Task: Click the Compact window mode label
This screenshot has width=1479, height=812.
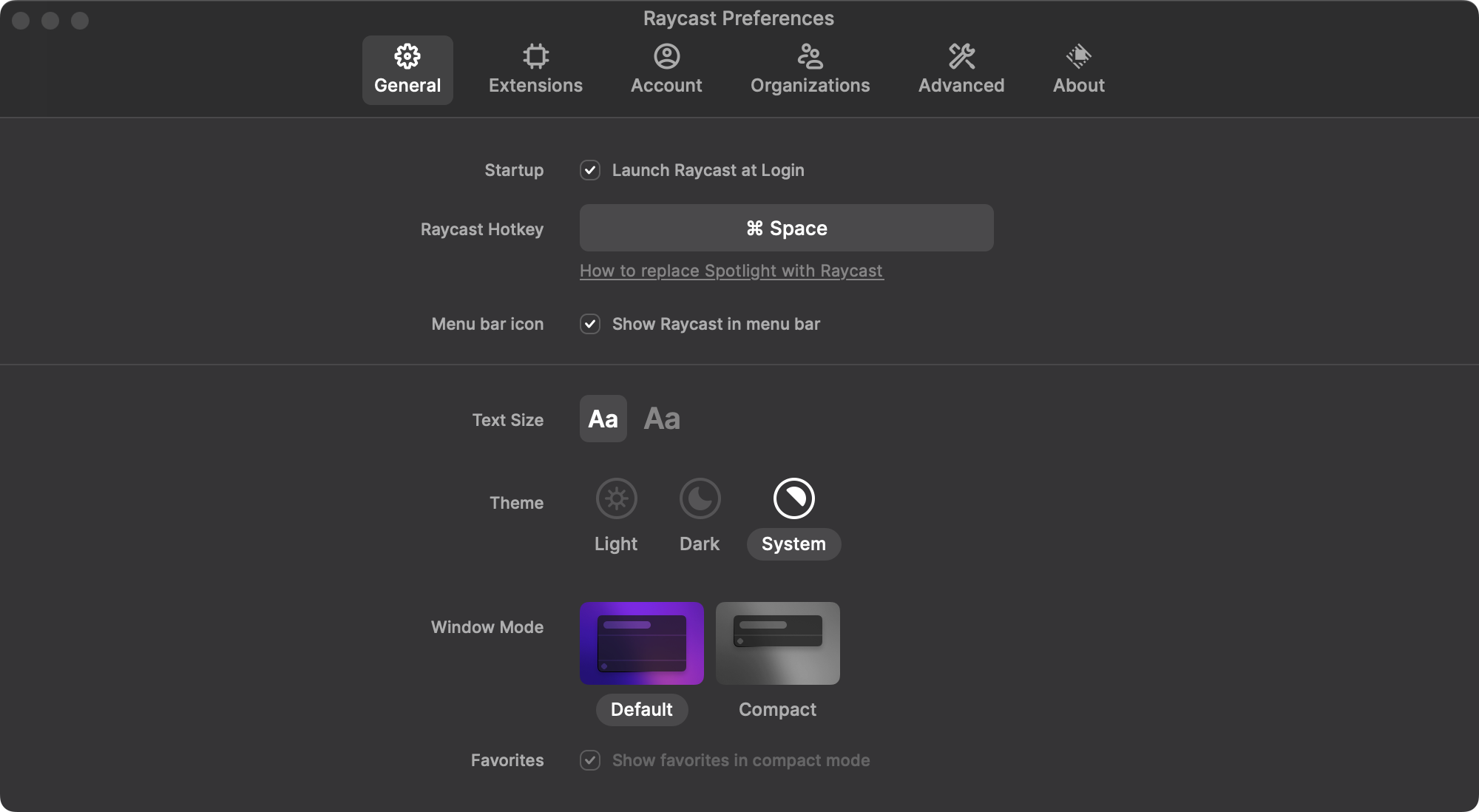Action: point(777,709)
